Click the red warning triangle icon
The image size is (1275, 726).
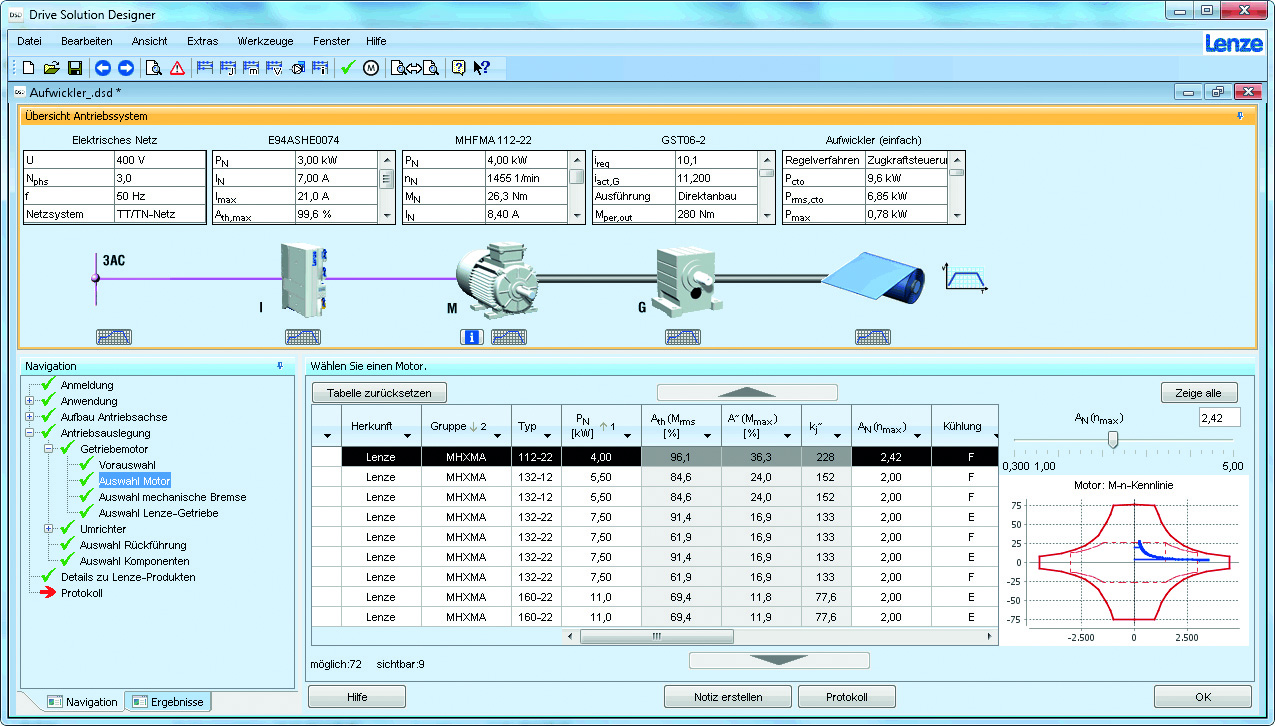pos(177,68)
